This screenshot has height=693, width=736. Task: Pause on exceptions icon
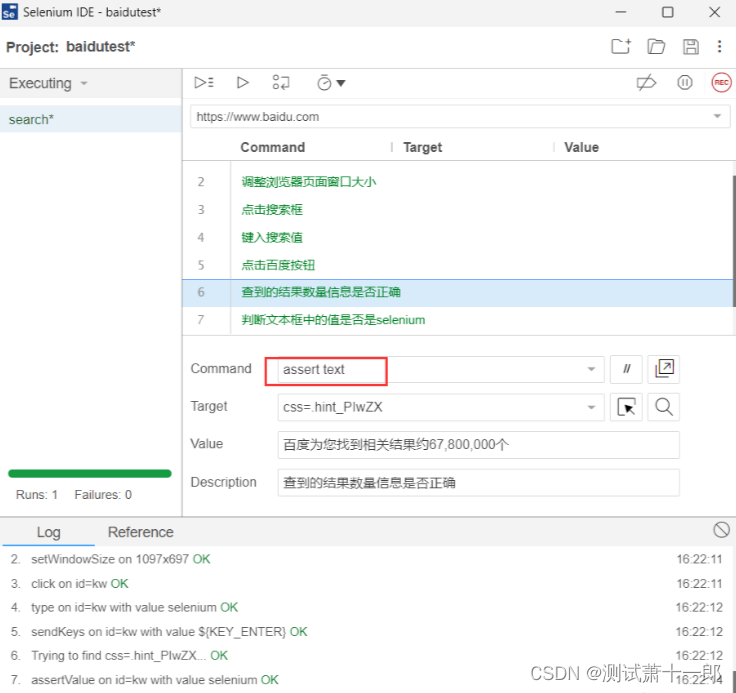684,83
